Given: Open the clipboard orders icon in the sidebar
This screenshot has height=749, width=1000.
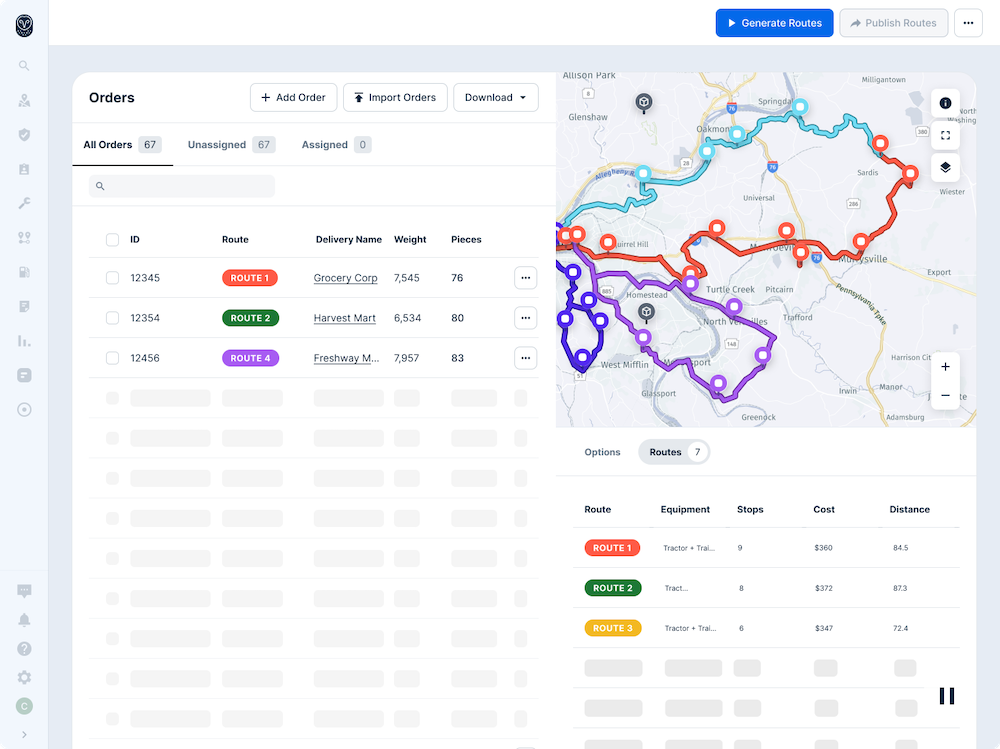Looking at the screenshot, I should tap(24, 169).
